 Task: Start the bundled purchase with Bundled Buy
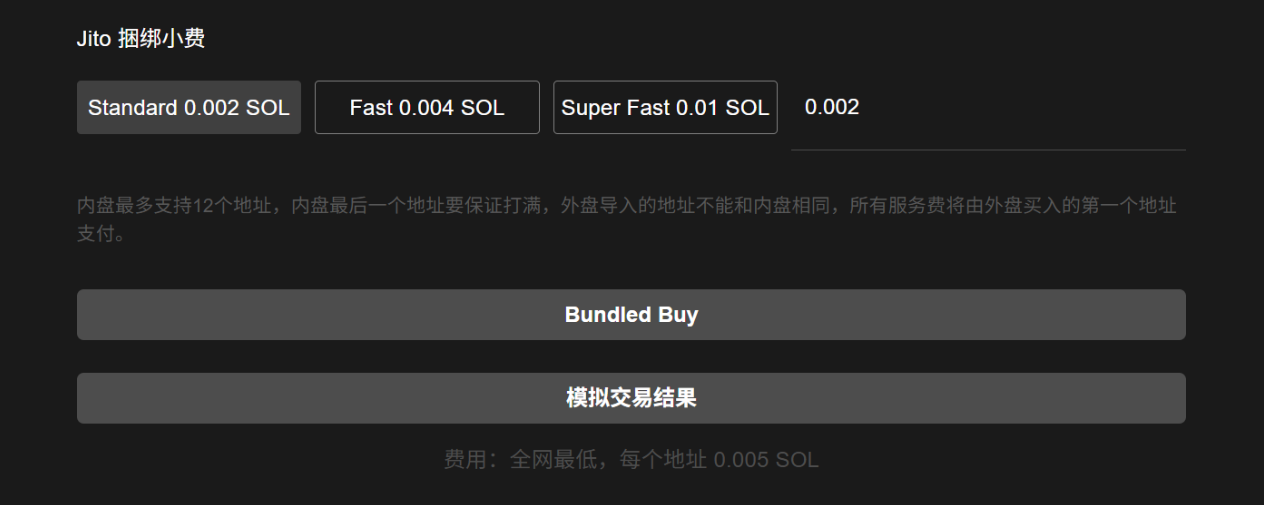(x=631, y=315)
